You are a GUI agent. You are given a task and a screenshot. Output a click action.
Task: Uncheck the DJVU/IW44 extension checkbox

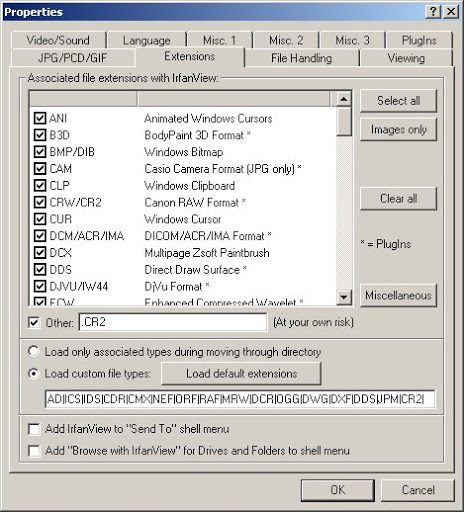40,286
